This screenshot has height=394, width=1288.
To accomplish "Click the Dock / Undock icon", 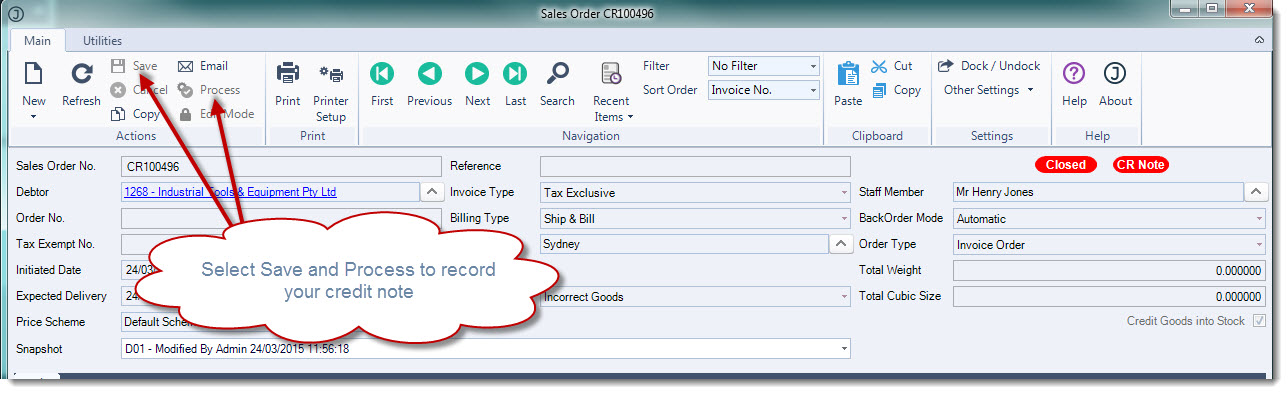I will point(946,66).
